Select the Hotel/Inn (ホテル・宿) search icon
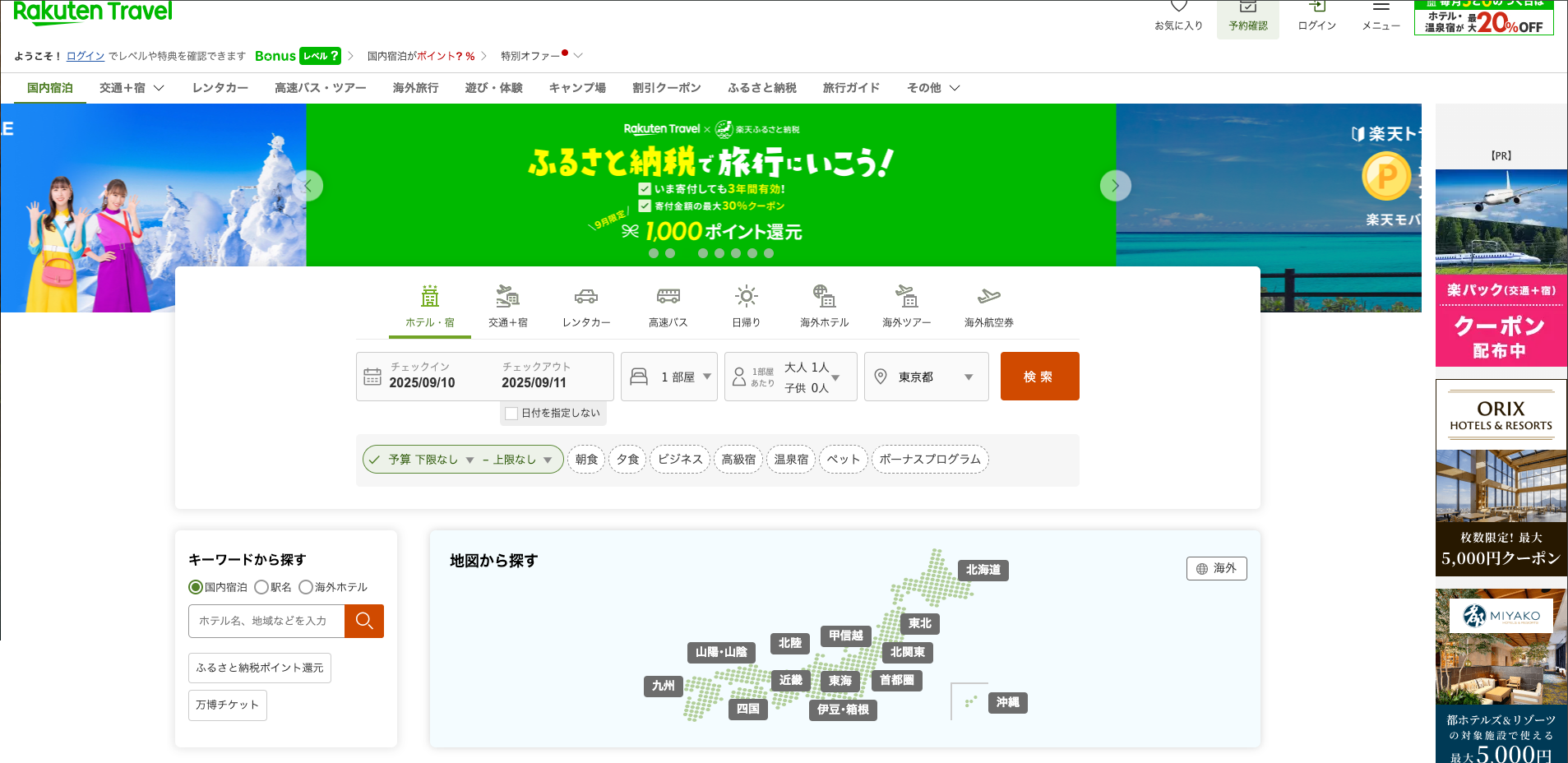 pos(429,297)
